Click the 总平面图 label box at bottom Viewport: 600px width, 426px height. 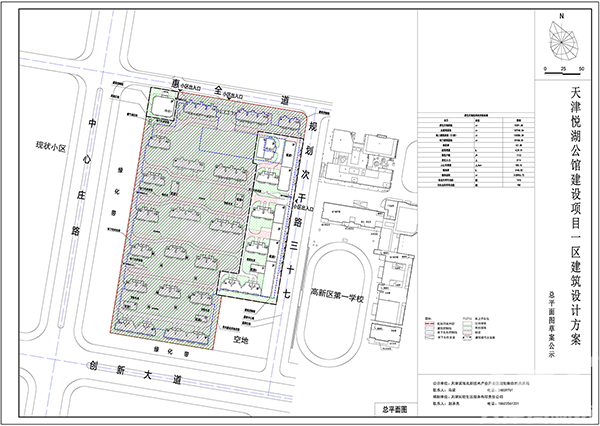tap(394, 409)
